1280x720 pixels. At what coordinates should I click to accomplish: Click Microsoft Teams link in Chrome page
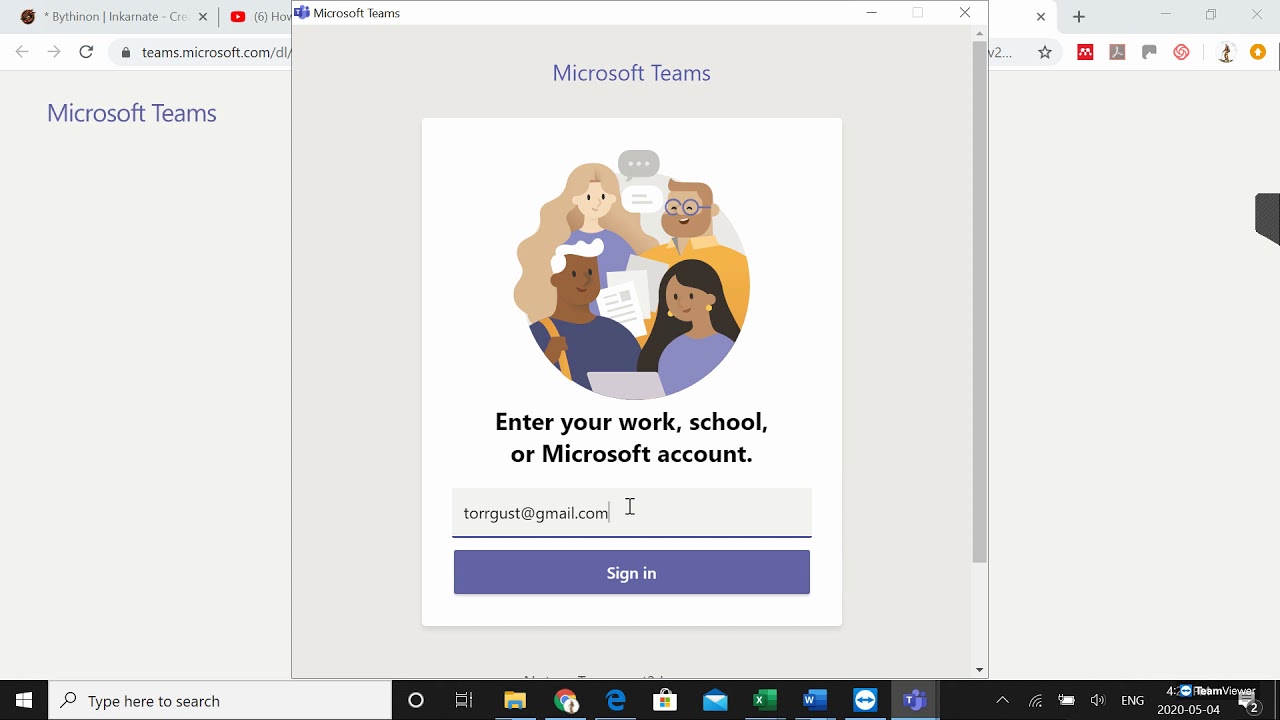pyautogui.click(x=132, y=113)
